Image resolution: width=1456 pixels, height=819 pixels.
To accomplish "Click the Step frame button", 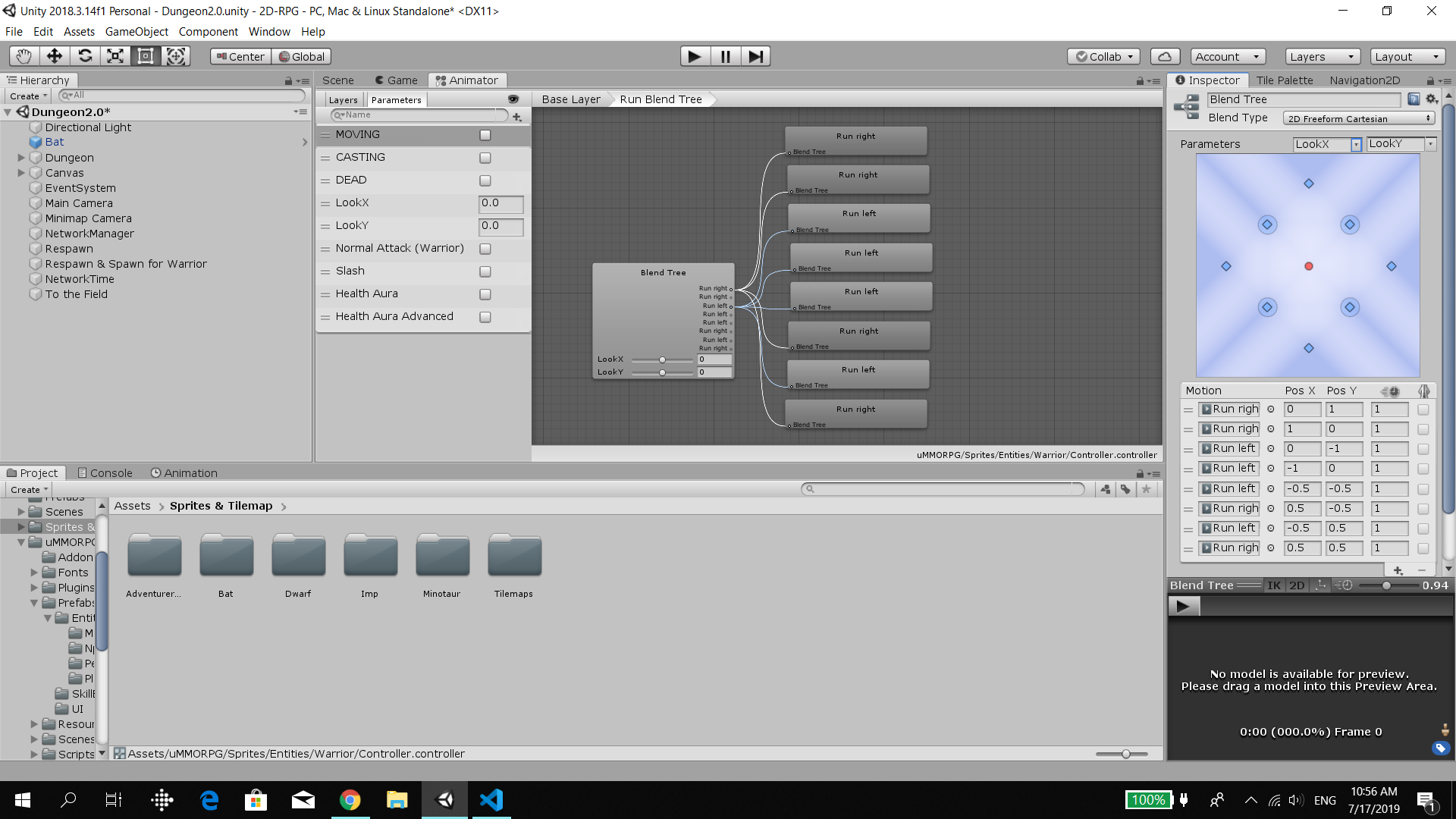I will [x=755, y=56].
